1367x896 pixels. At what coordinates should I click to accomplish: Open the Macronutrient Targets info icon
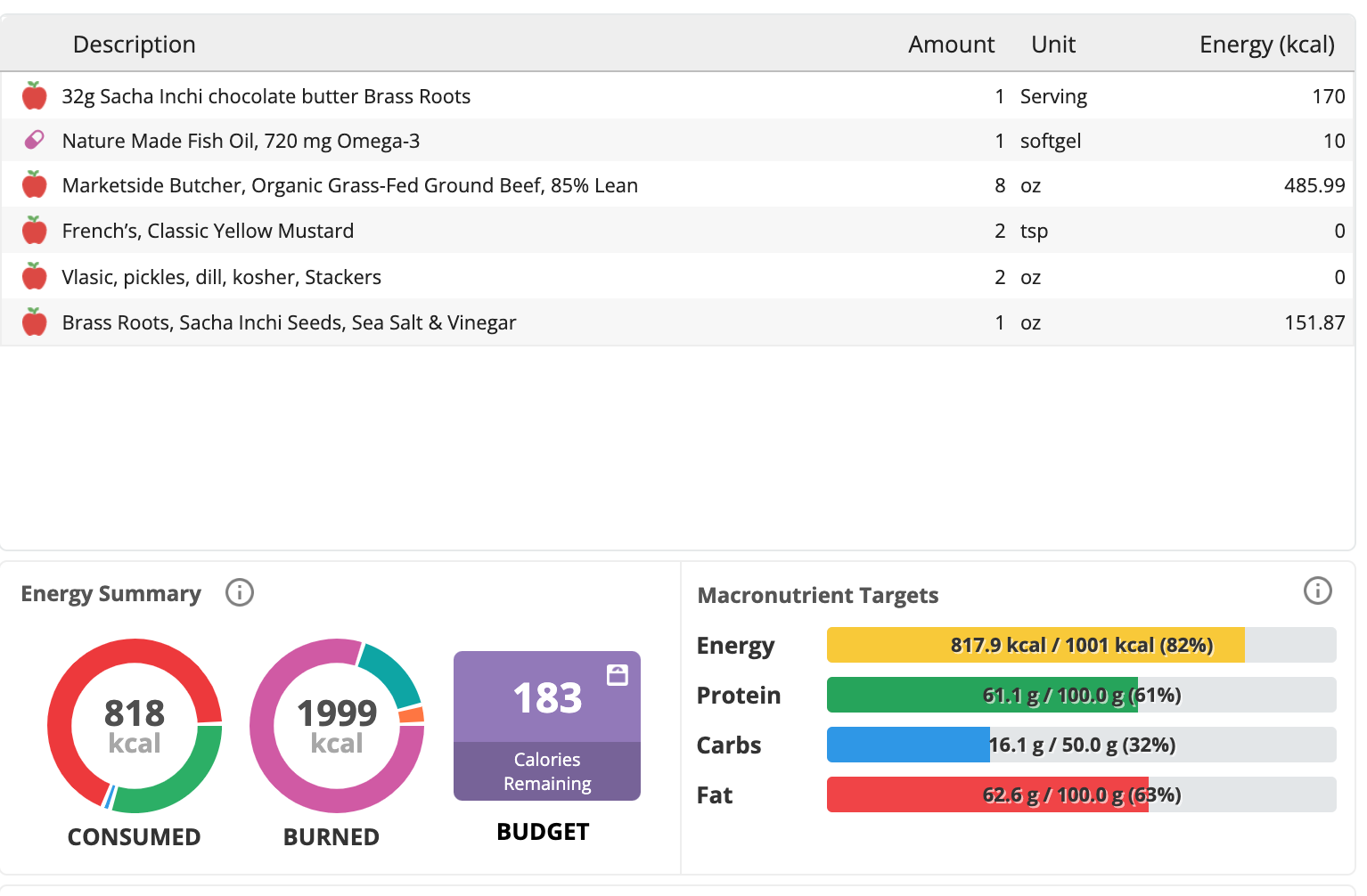pyautogui.click(x=1318, y=591)
